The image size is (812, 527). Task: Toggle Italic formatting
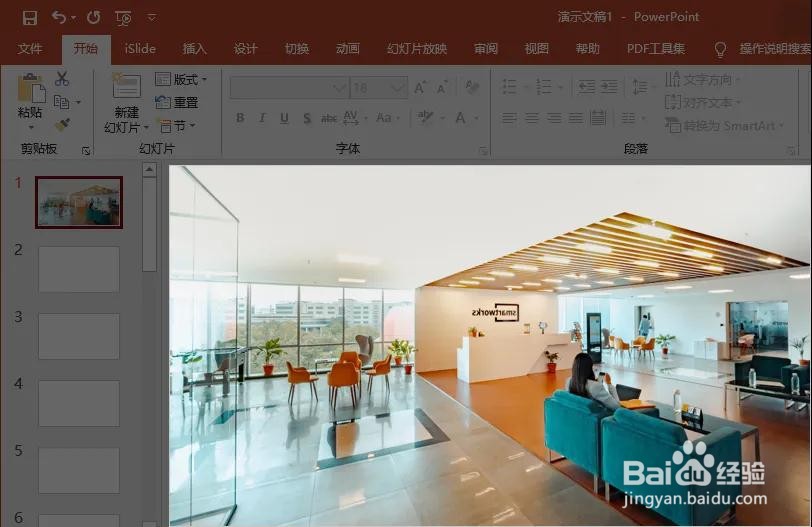(x=263, y=118)
